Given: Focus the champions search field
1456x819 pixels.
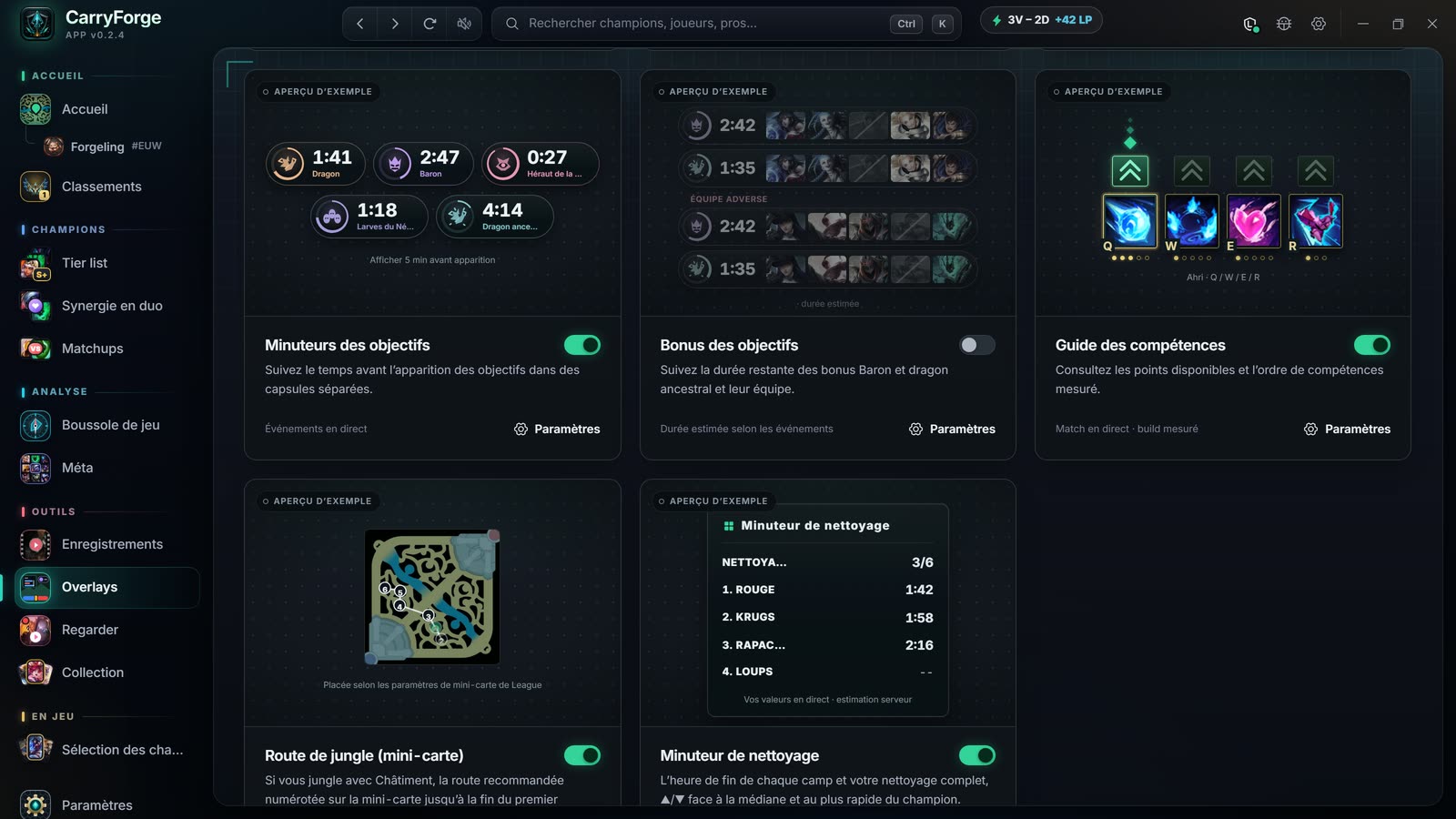Looking at the screenshot, I should (x=726, y=24).
